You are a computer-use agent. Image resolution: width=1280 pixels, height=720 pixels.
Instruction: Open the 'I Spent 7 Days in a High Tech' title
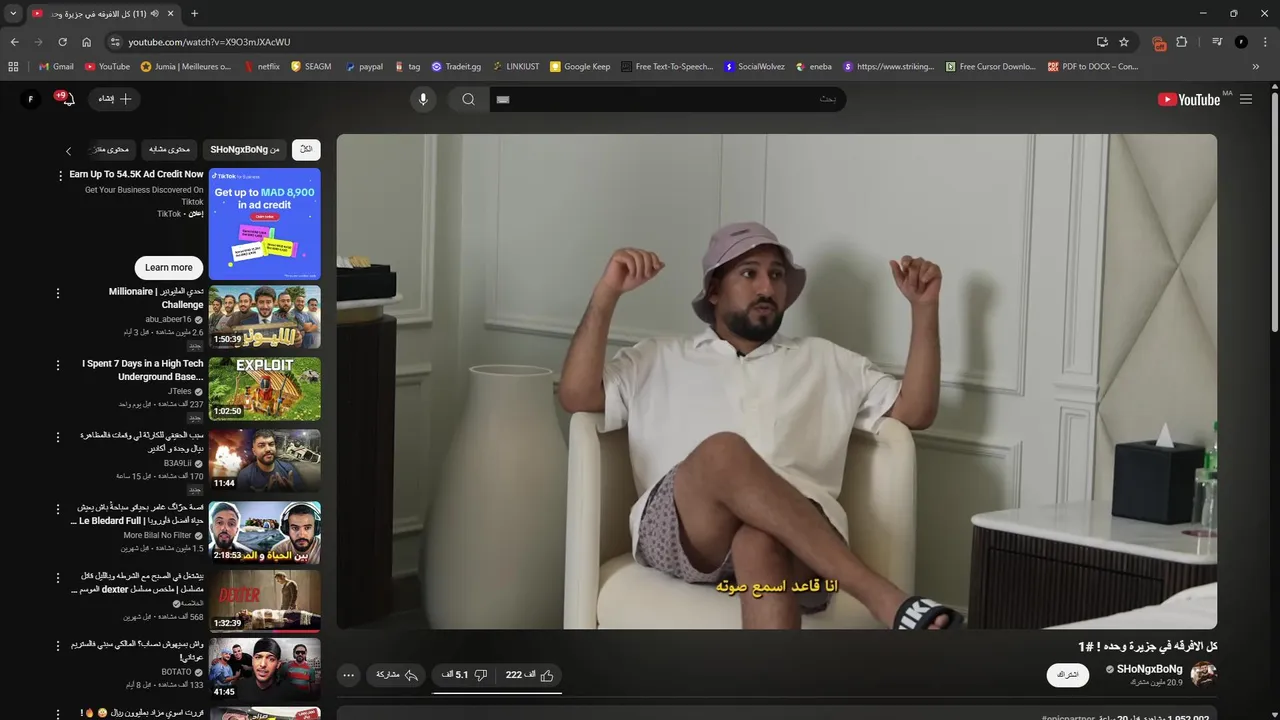pyautogui.click(x=142, y=370)
